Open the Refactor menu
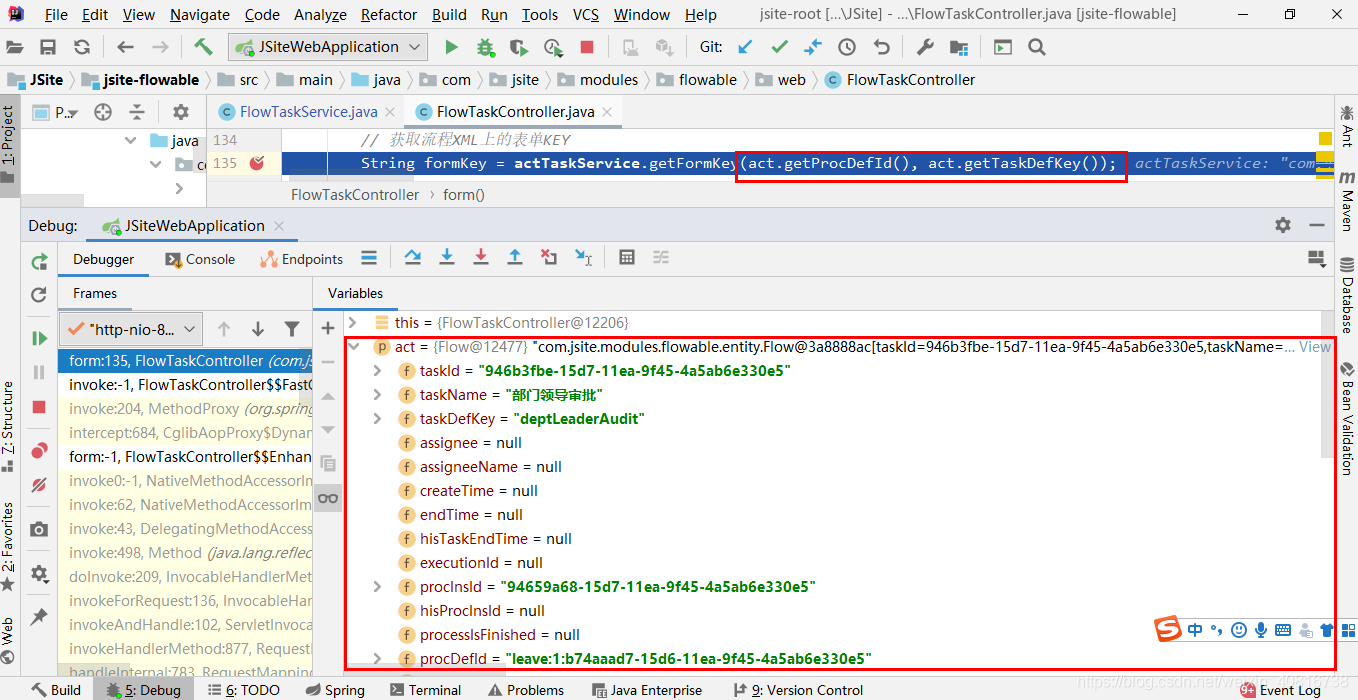This screenshot has width=1358, height=700. click(x=389, y=15)
